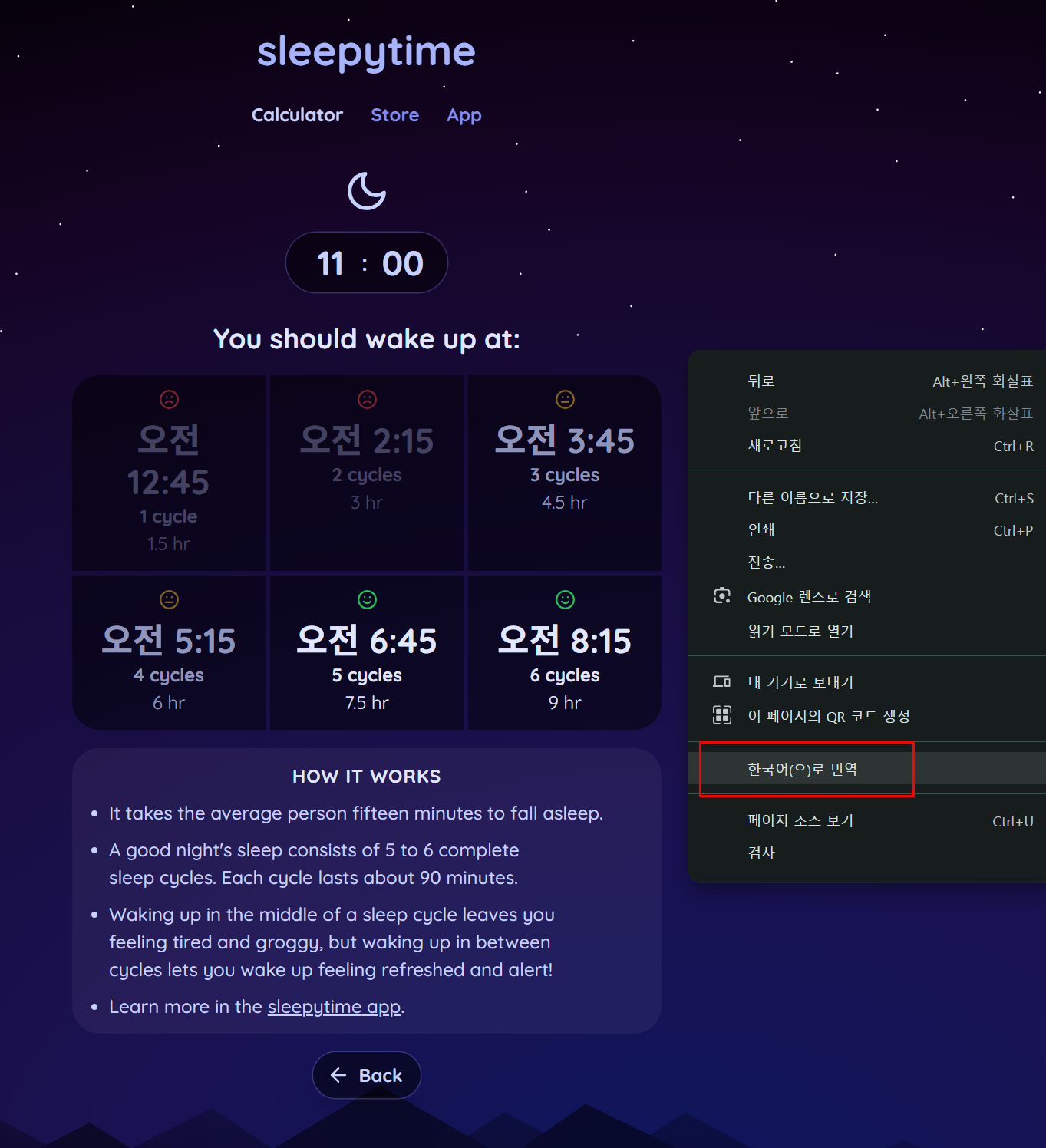Click the HOW IT WORKS heading
The image size is (1046, 1148).
367,777
